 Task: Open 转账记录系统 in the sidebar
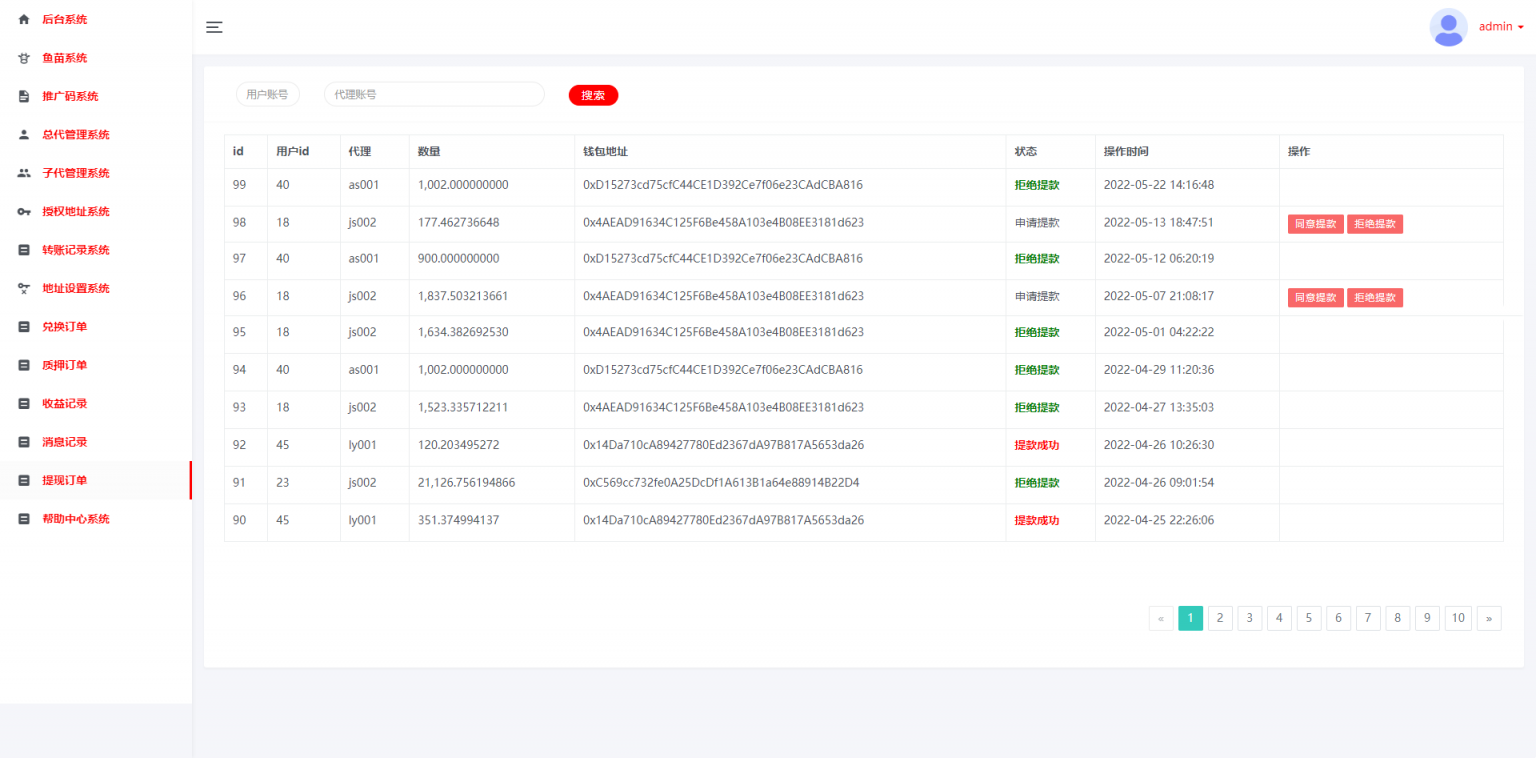coord(76,250)
